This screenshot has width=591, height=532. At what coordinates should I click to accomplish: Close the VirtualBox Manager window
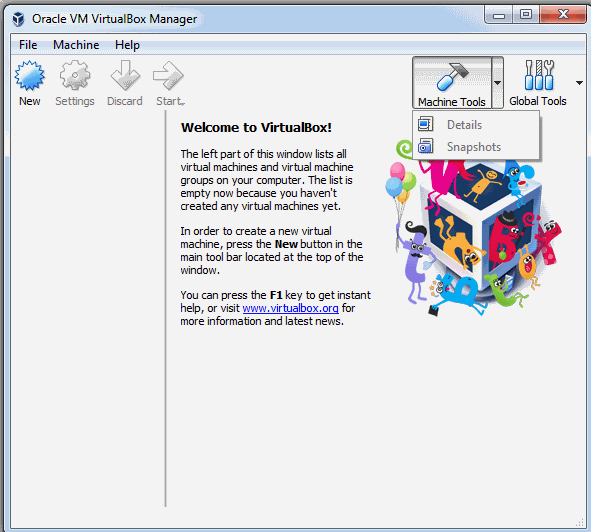(x=563, y=15)
